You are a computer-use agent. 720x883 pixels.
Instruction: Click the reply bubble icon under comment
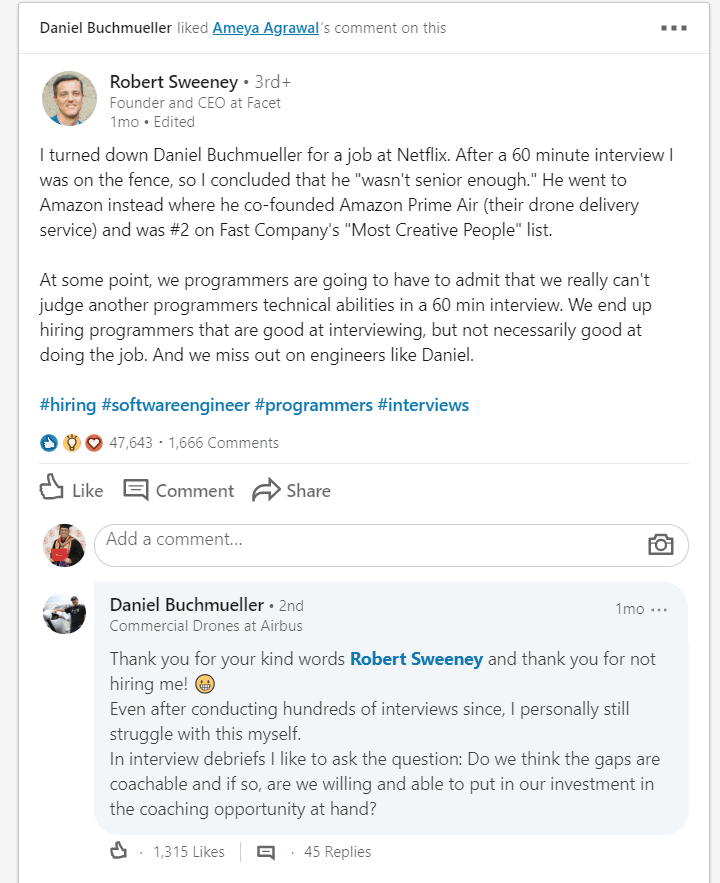pyautogui.click(x=266, y=852)
